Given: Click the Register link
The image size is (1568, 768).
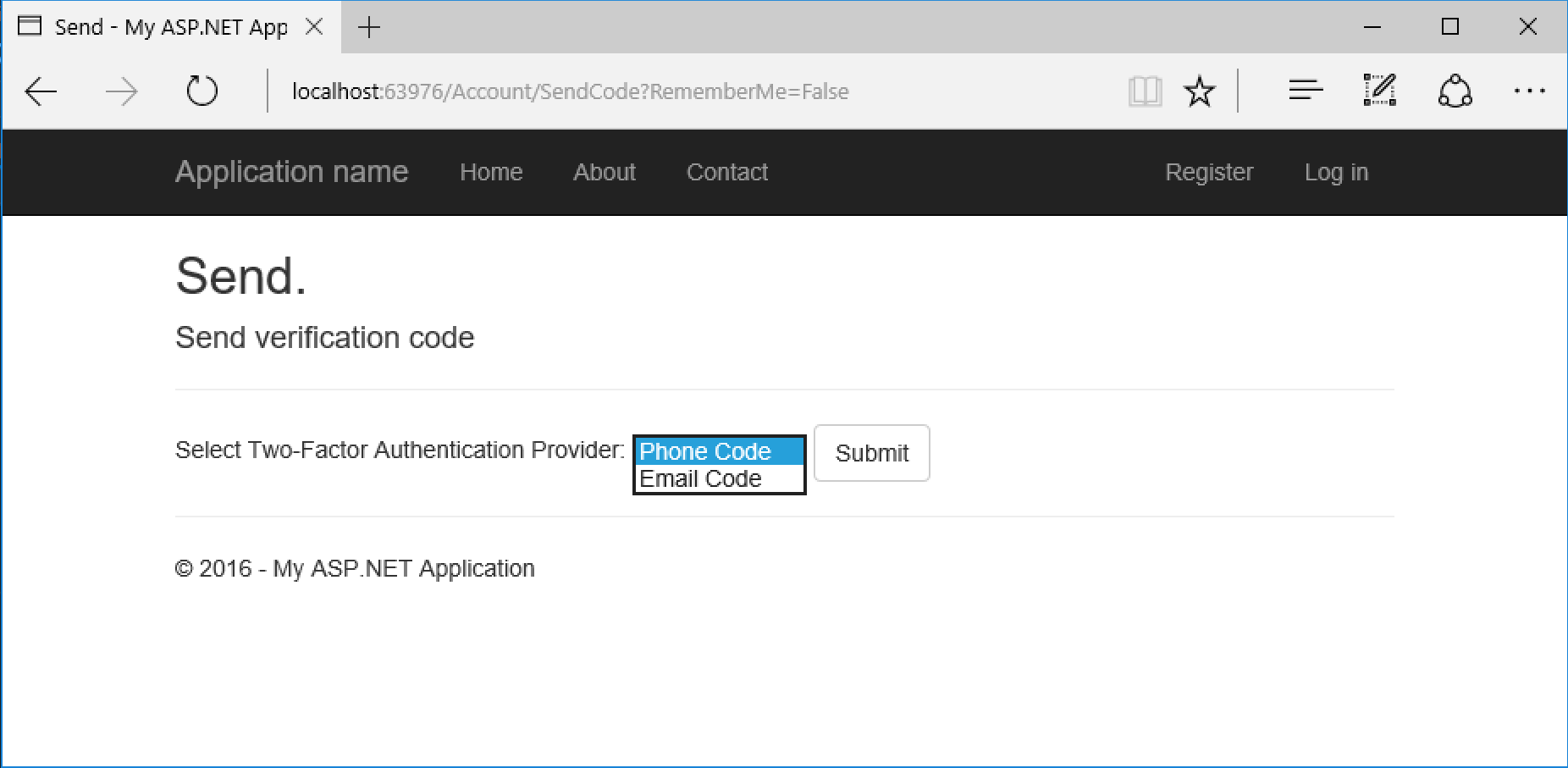Looking at the screenshot, I should tap(1209, 172).
